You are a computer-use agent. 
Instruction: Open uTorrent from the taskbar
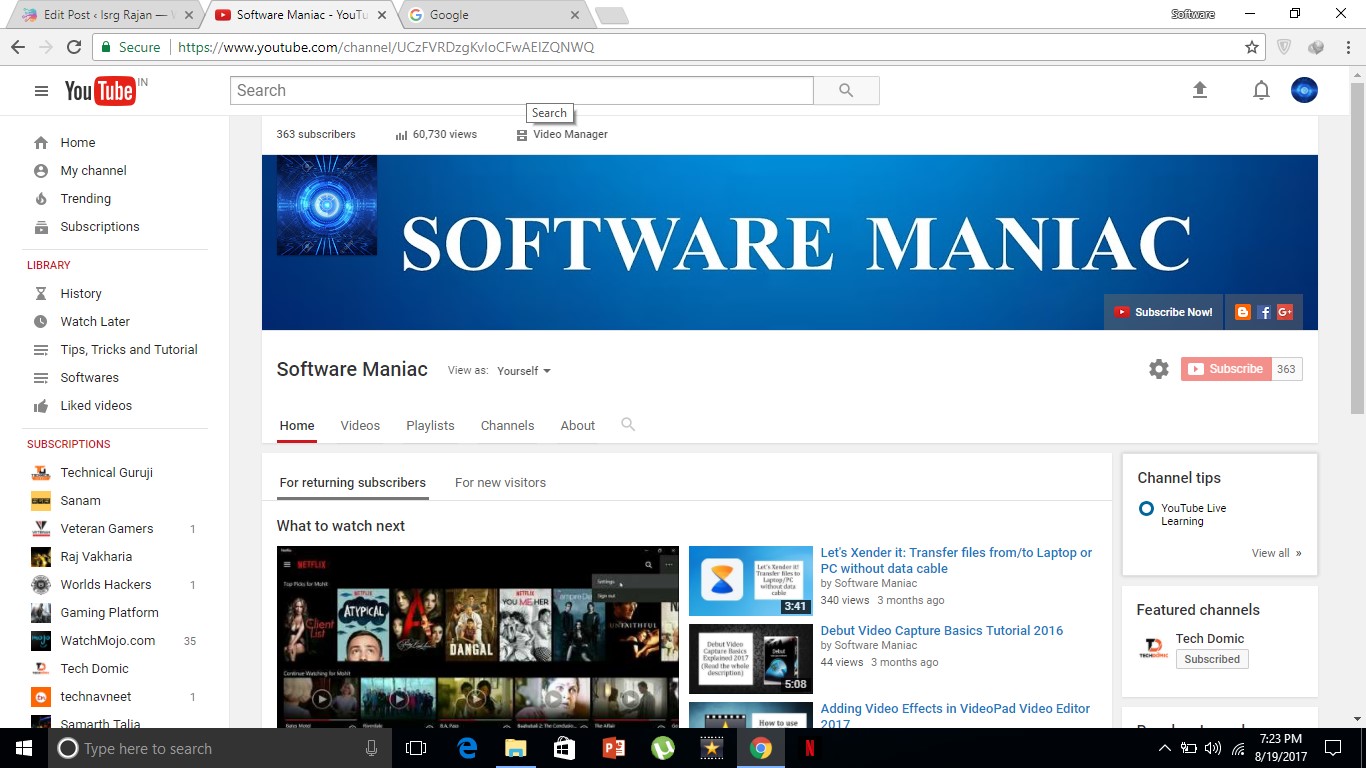[662, 748]
